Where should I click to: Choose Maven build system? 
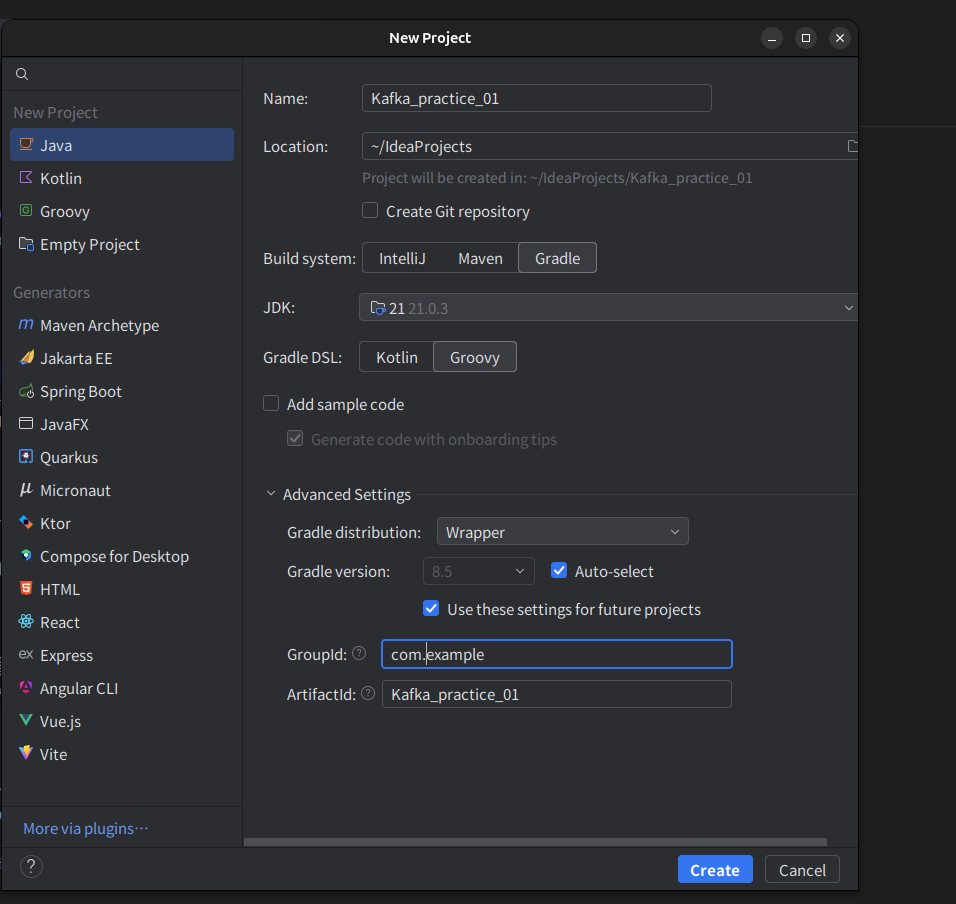480,258
